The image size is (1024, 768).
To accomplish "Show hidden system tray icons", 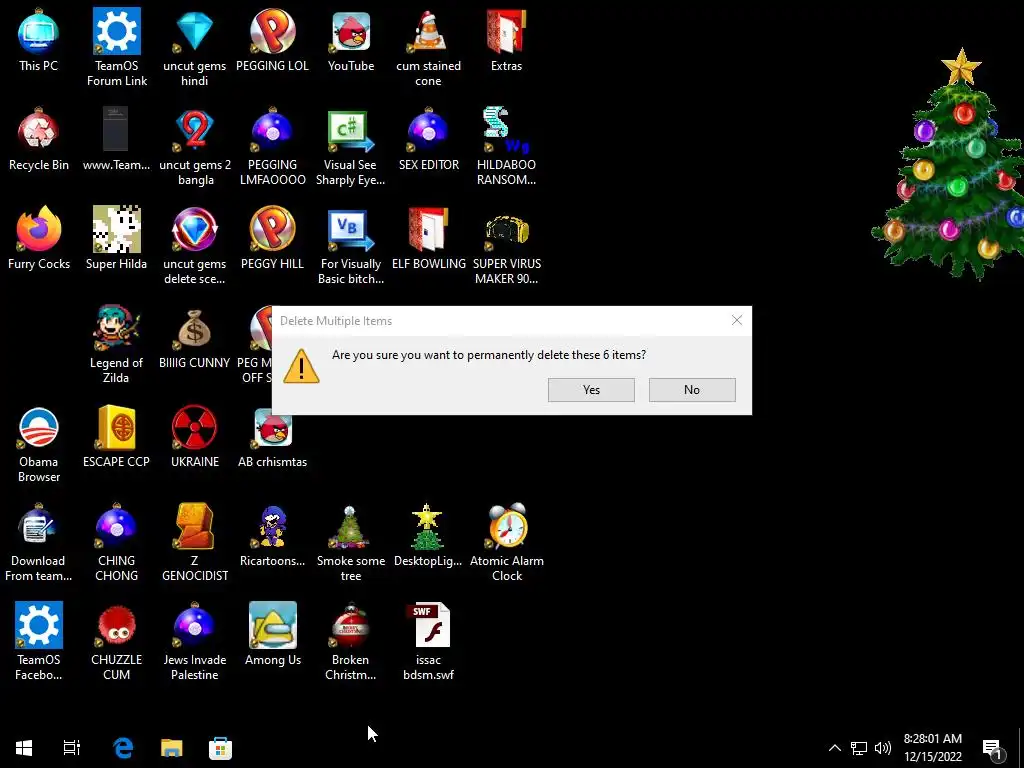I will (835, 748).
